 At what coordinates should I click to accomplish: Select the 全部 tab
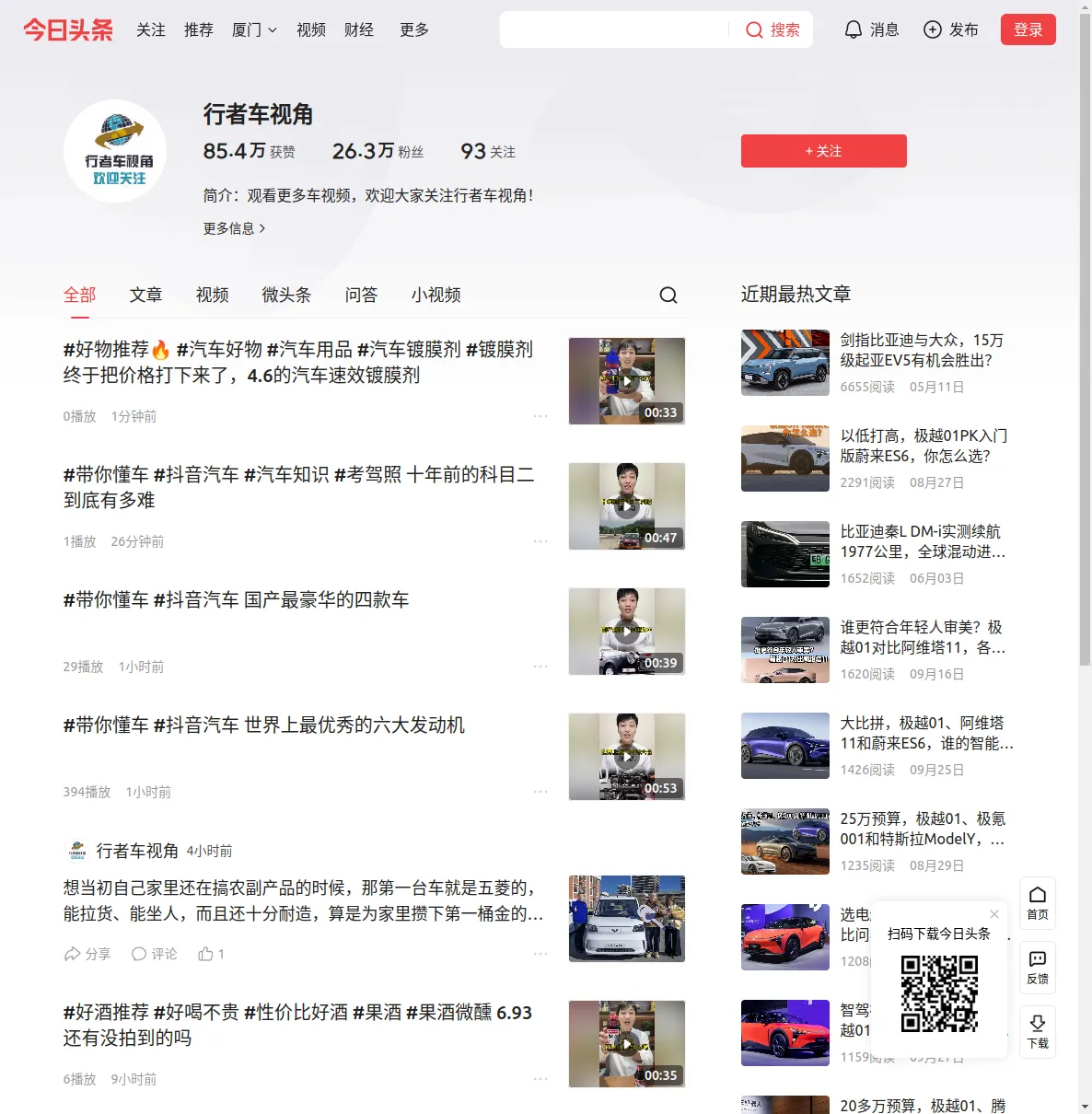point(80,295)
